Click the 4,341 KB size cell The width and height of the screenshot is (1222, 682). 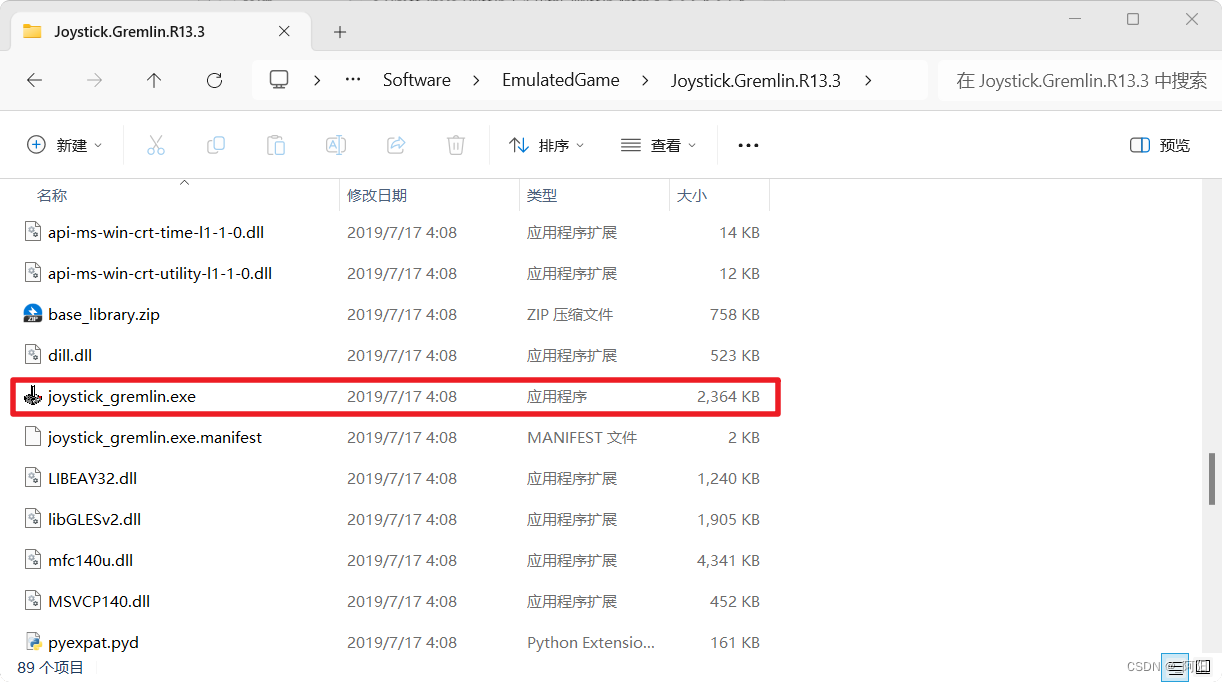pos(729,560)
